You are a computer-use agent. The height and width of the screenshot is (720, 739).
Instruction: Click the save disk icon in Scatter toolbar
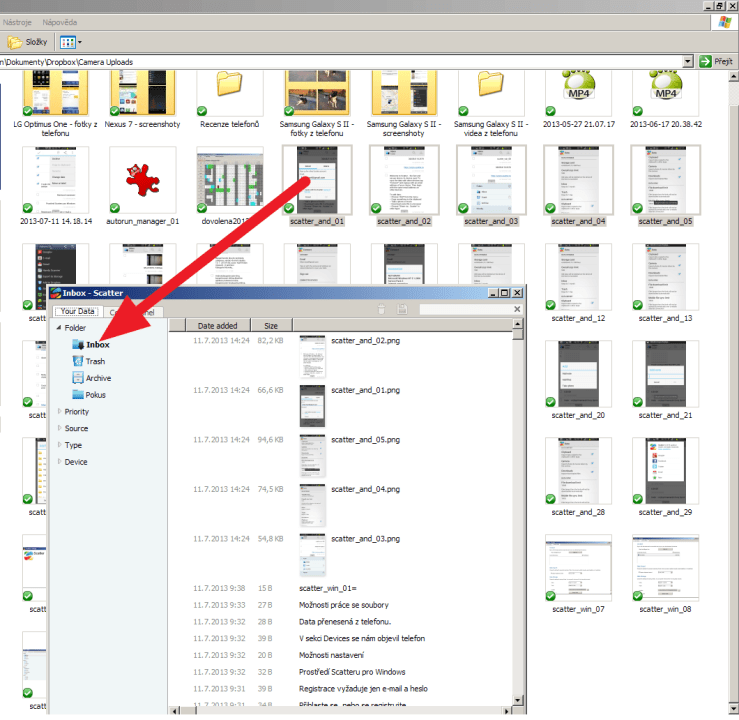click(402, 310)
